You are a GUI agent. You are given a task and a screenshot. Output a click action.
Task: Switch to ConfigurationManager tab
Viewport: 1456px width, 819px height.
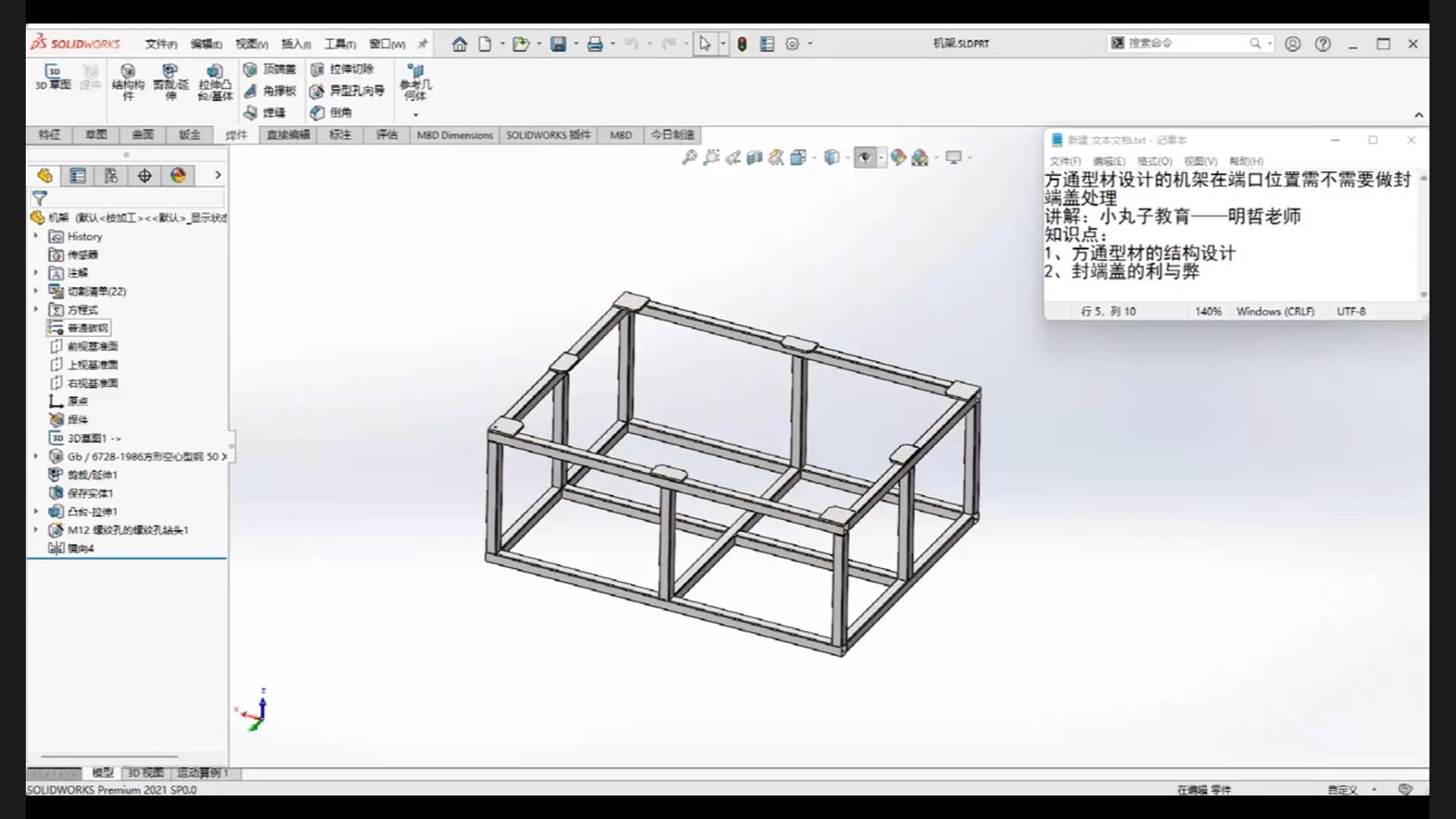point(111,176)
